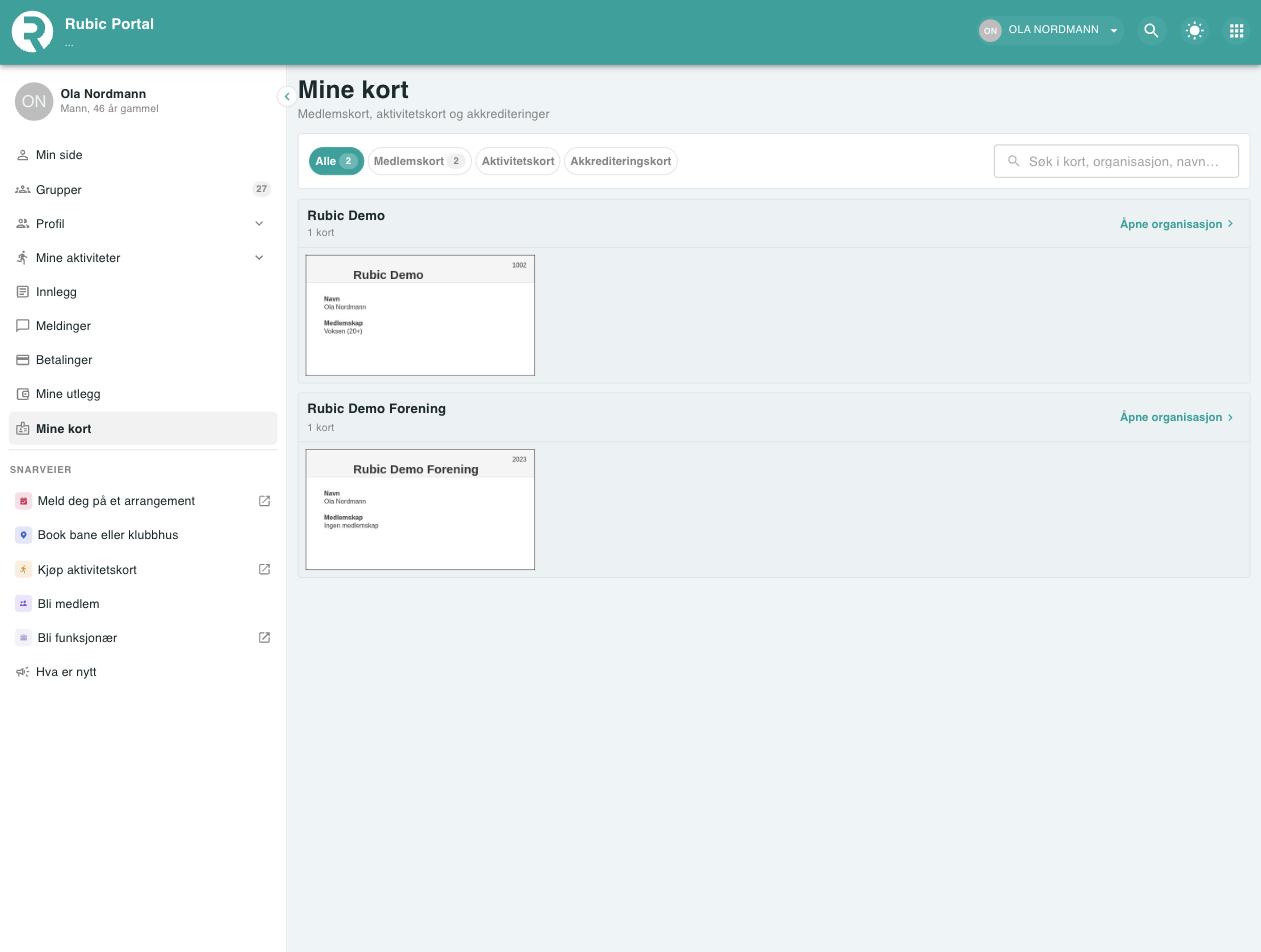
Task: Toggle the light/dark theme sun icon
Action: (x=1194, y=31)
